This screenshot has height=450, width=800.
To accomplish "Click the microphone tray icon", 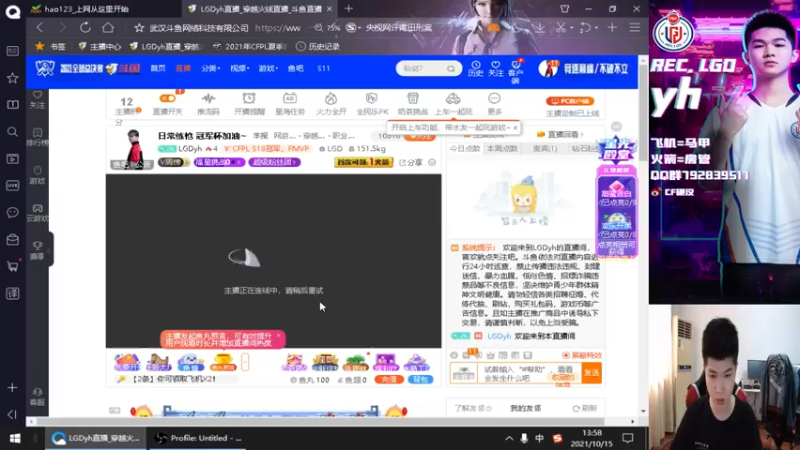I will tap(524, 438).
